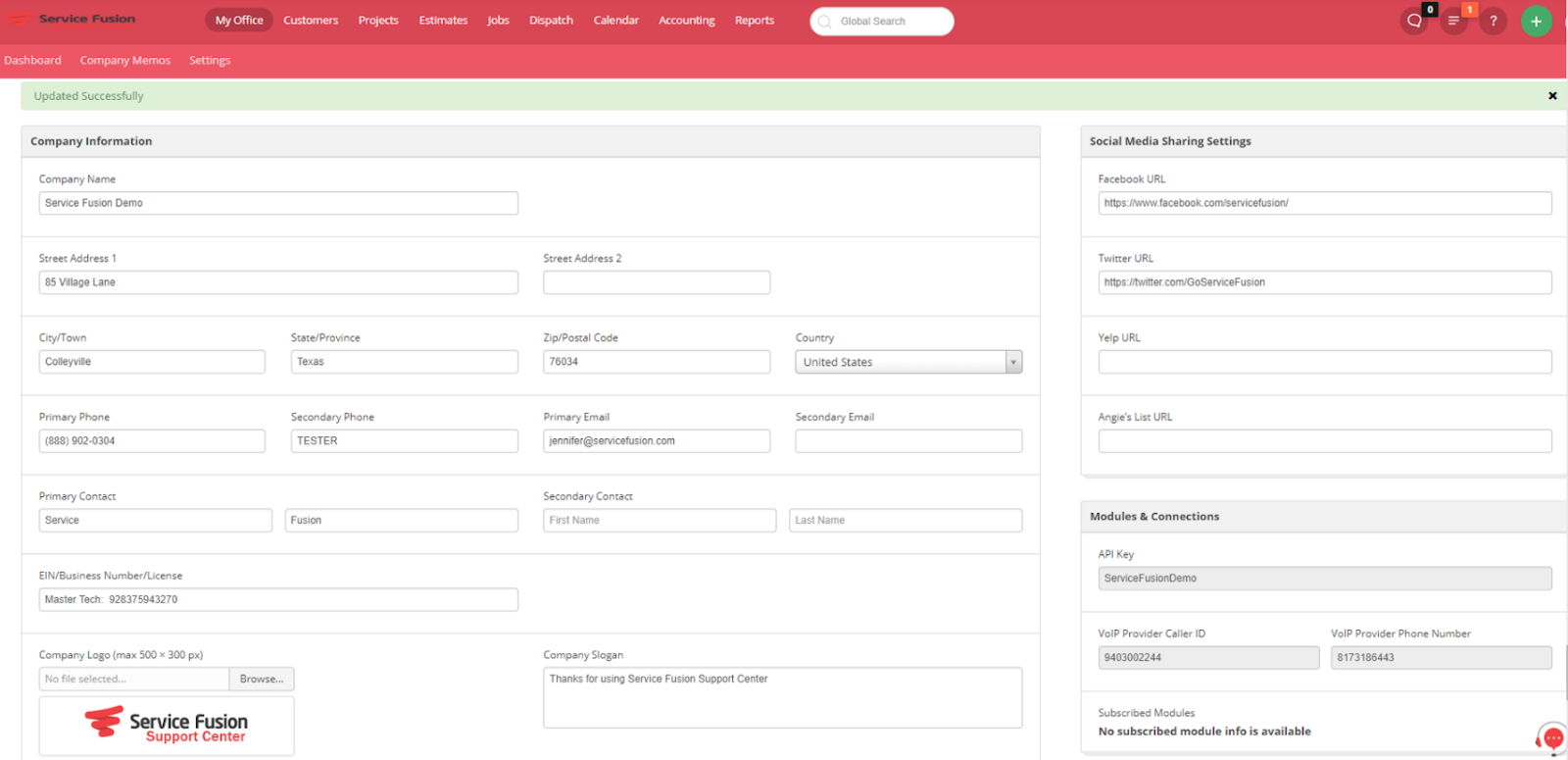Edit the Street Address 1 field
The height and width of the screenshot is (760, 1568).
(278, 282)
